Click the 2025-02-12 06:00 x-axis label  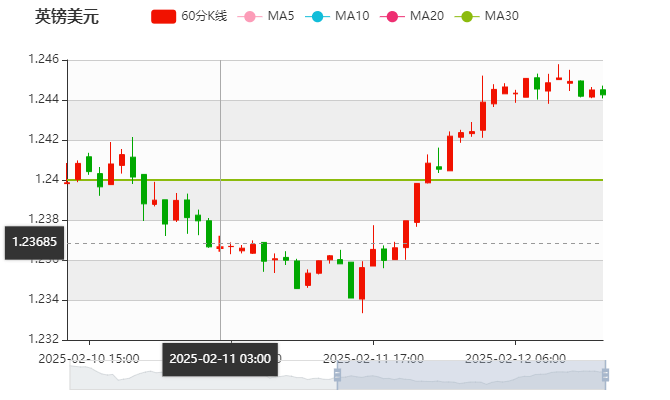click(x=517, y=357)
